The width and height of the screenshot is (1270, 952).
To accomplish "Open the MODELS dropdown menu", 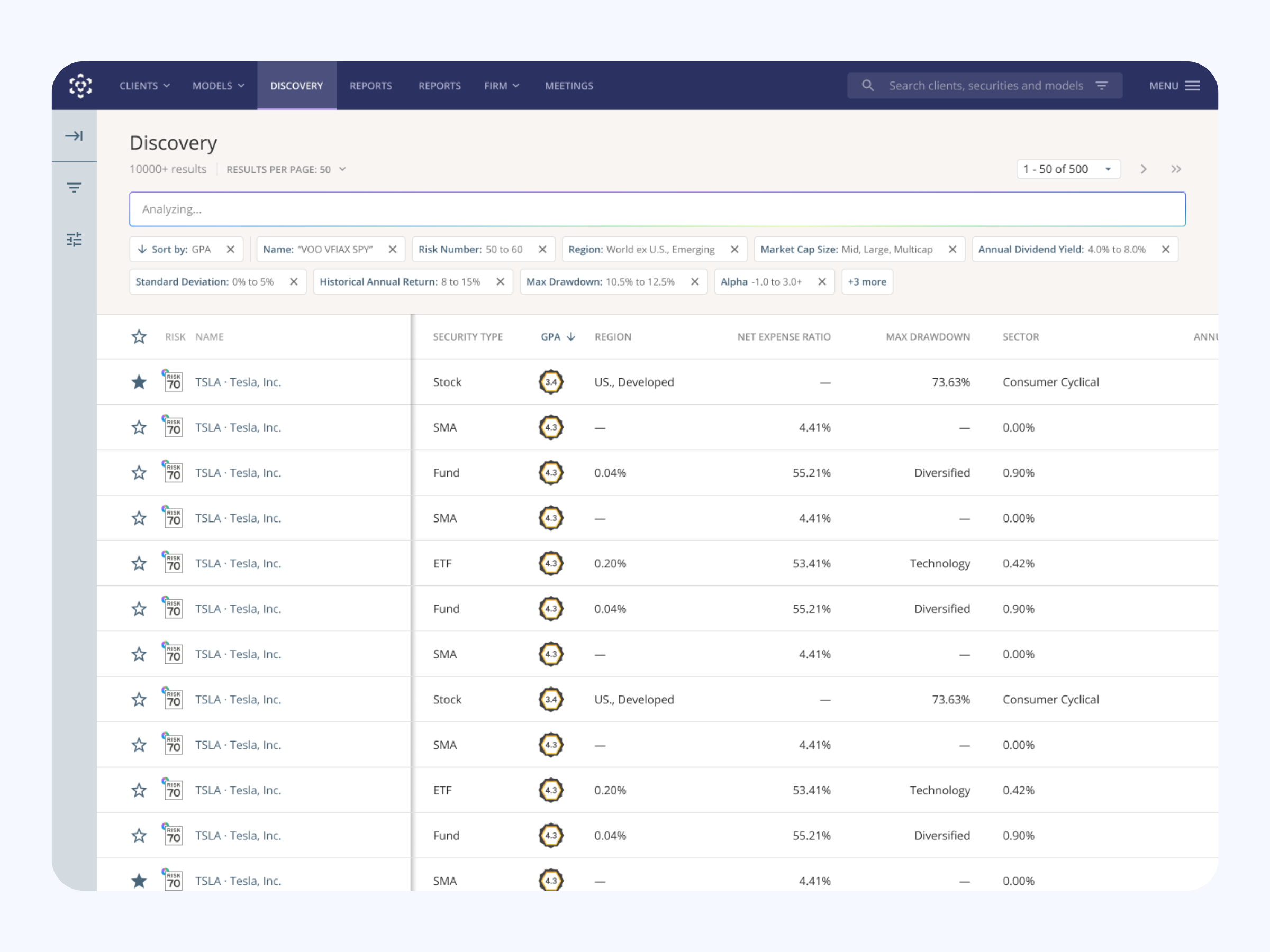I will coord(218,86).
